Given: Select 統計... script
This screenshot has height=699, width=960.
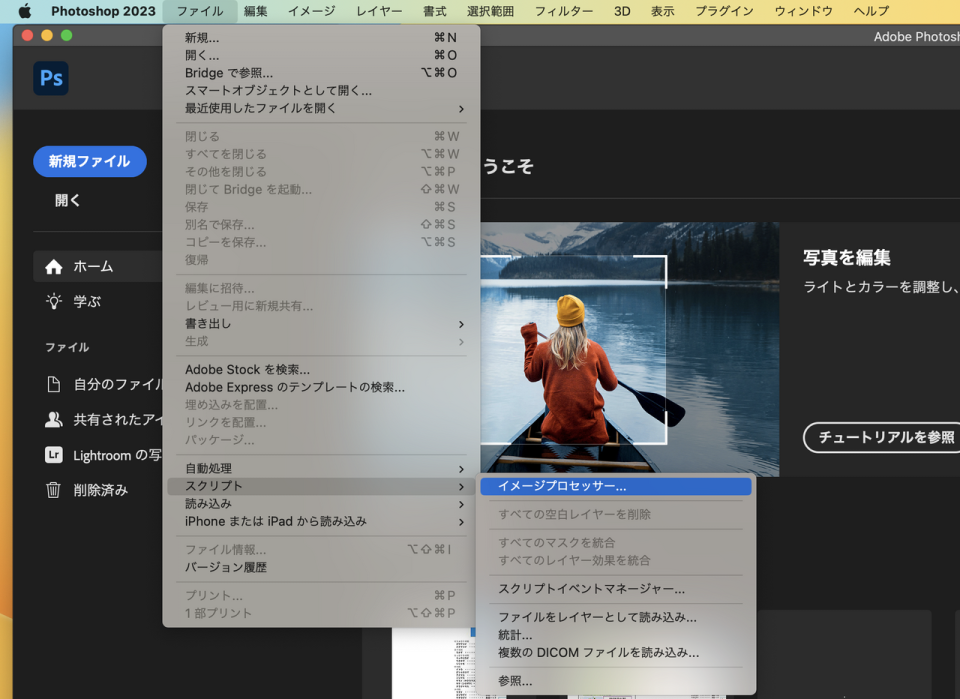Looking at the screenshot, I should point(616,635).
